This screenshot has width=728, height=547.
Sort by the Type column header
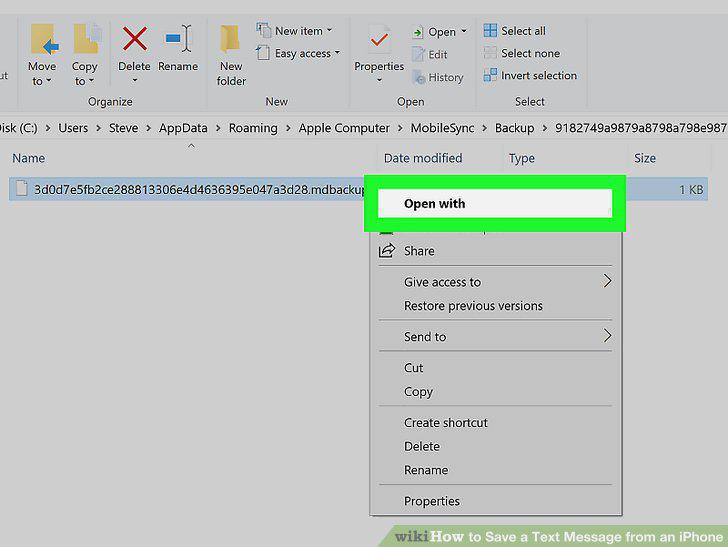point(521,158)
